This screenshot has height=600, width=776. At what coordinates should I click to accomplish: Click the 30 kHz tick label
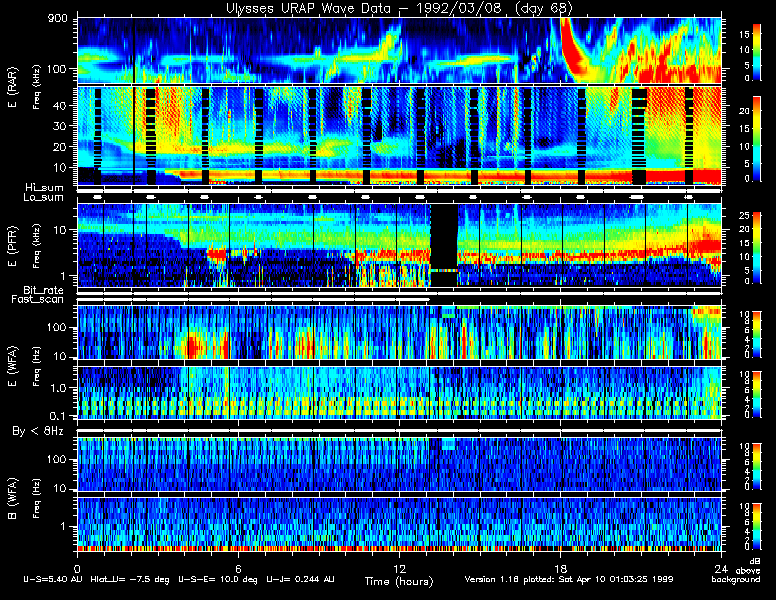(59, 126)
